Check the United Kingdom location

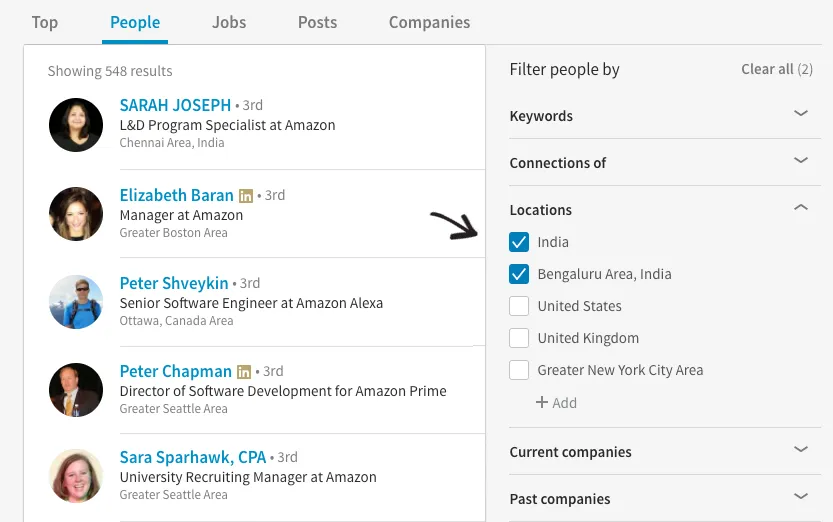click(x=519, y=338)
